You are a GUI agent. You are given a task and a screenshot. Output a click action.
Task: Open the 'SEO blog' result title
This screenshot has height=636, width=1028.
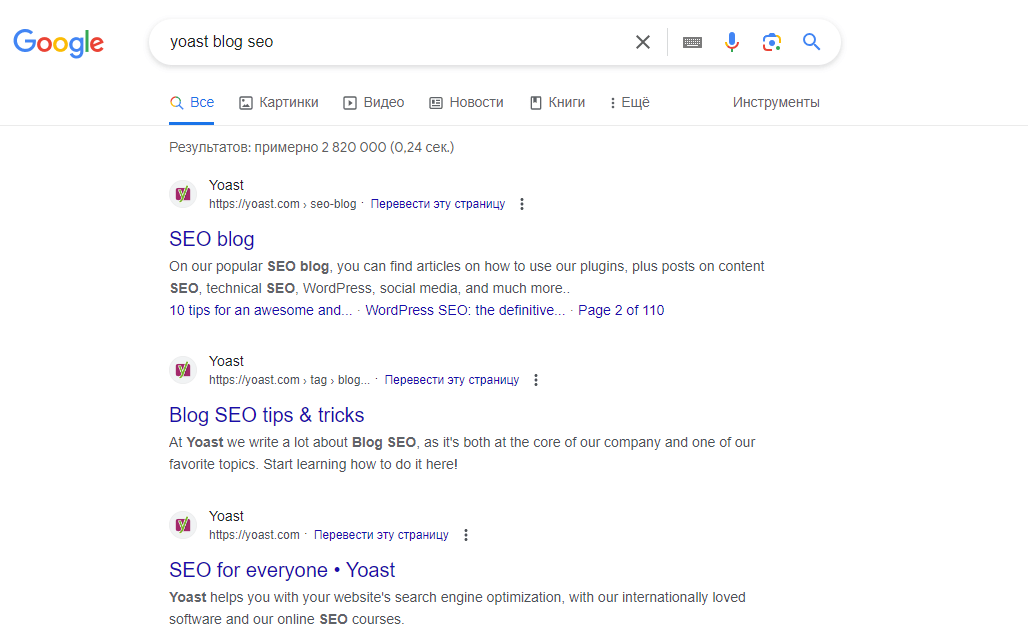(x=212, y=239)
